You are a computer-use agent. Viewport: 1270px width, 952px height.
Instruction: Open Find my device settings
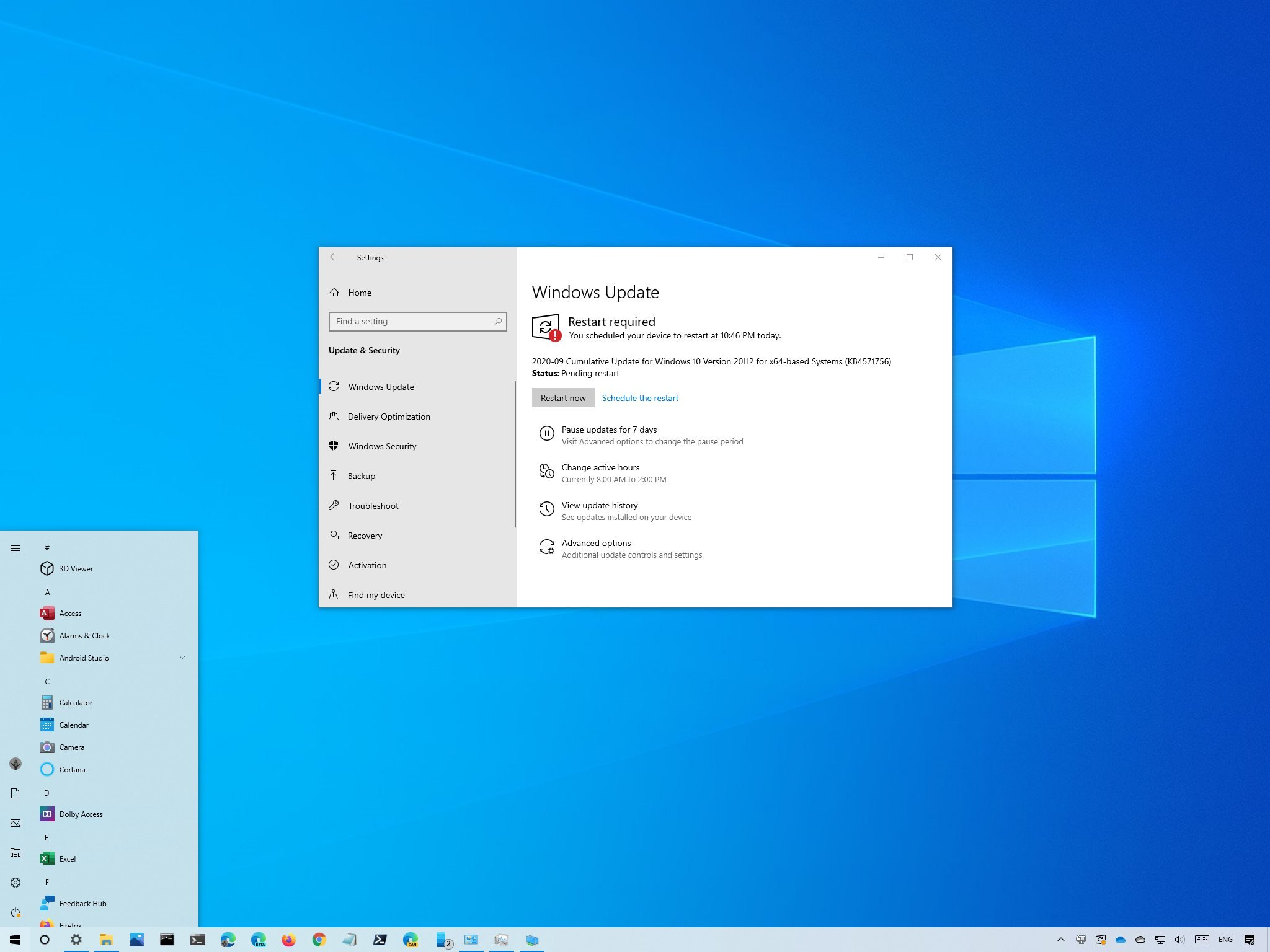pyautogui.click(x=417, y=594)
